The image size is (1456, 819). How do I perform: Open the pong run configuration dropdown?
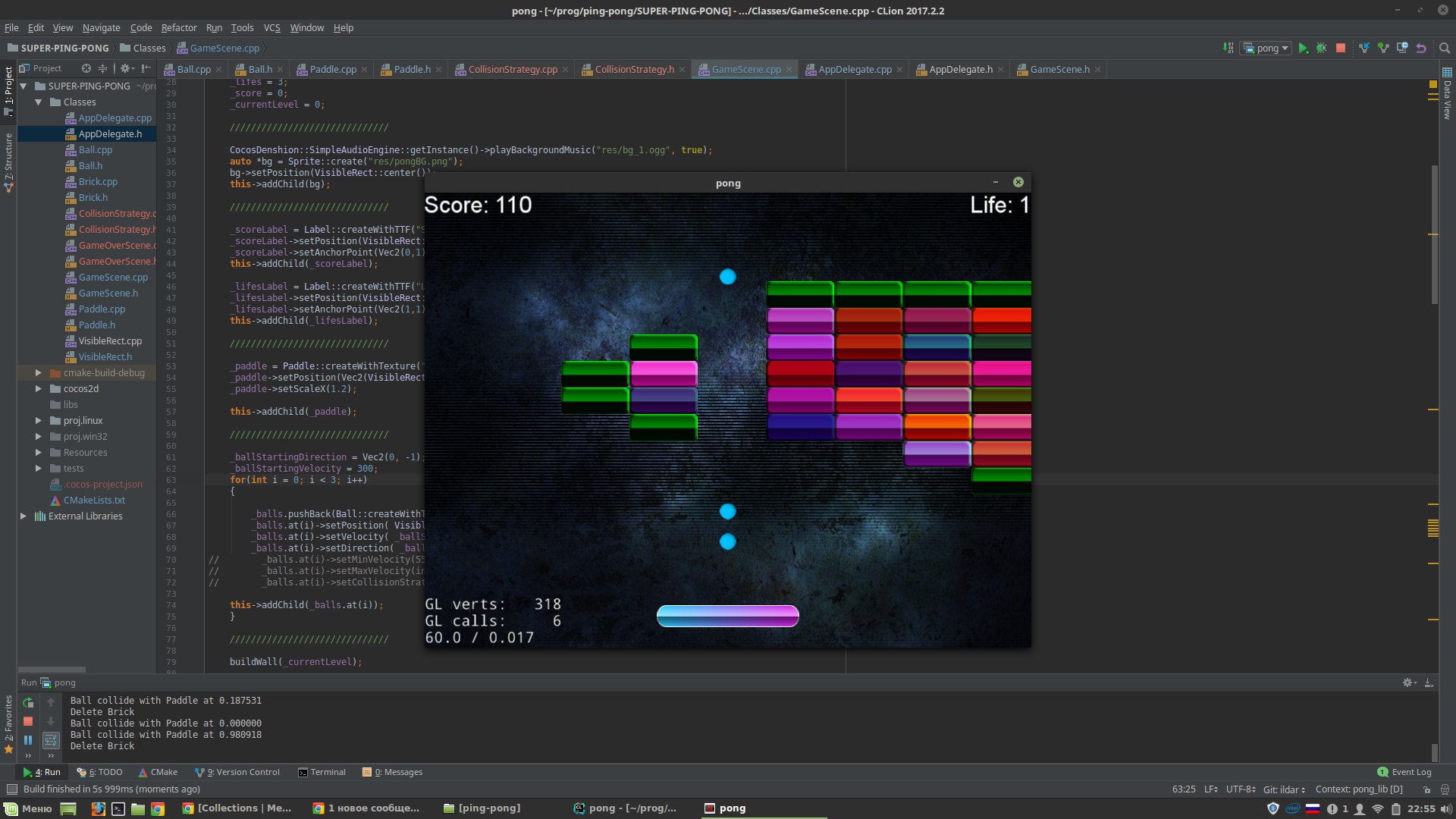[1266, 48]
